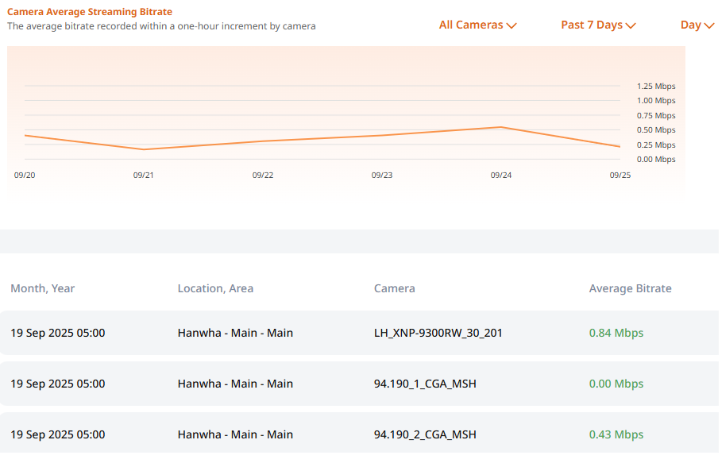The image size is (720, 453).
Task: Select the lowest data point at 09/21
Action: 144,149
